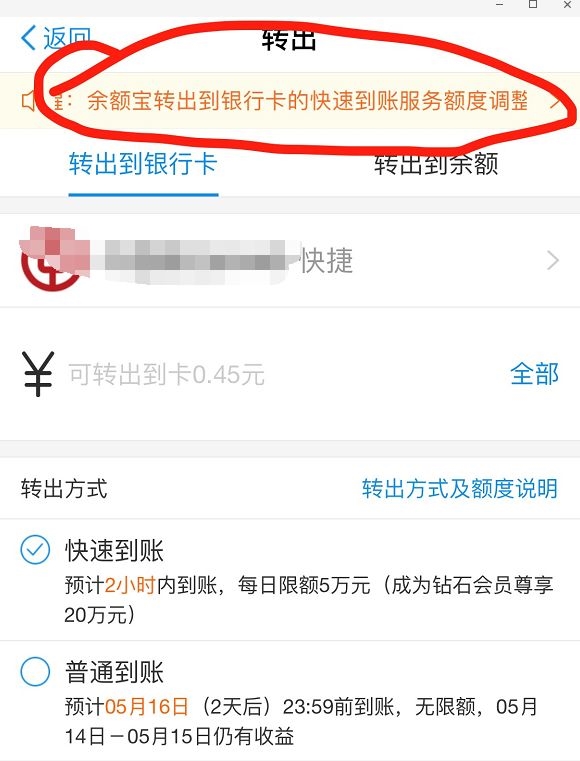Screen dimensions: 580x761
Task: Maximize the window
Action: pyautogui.click(x=533, y=5)
